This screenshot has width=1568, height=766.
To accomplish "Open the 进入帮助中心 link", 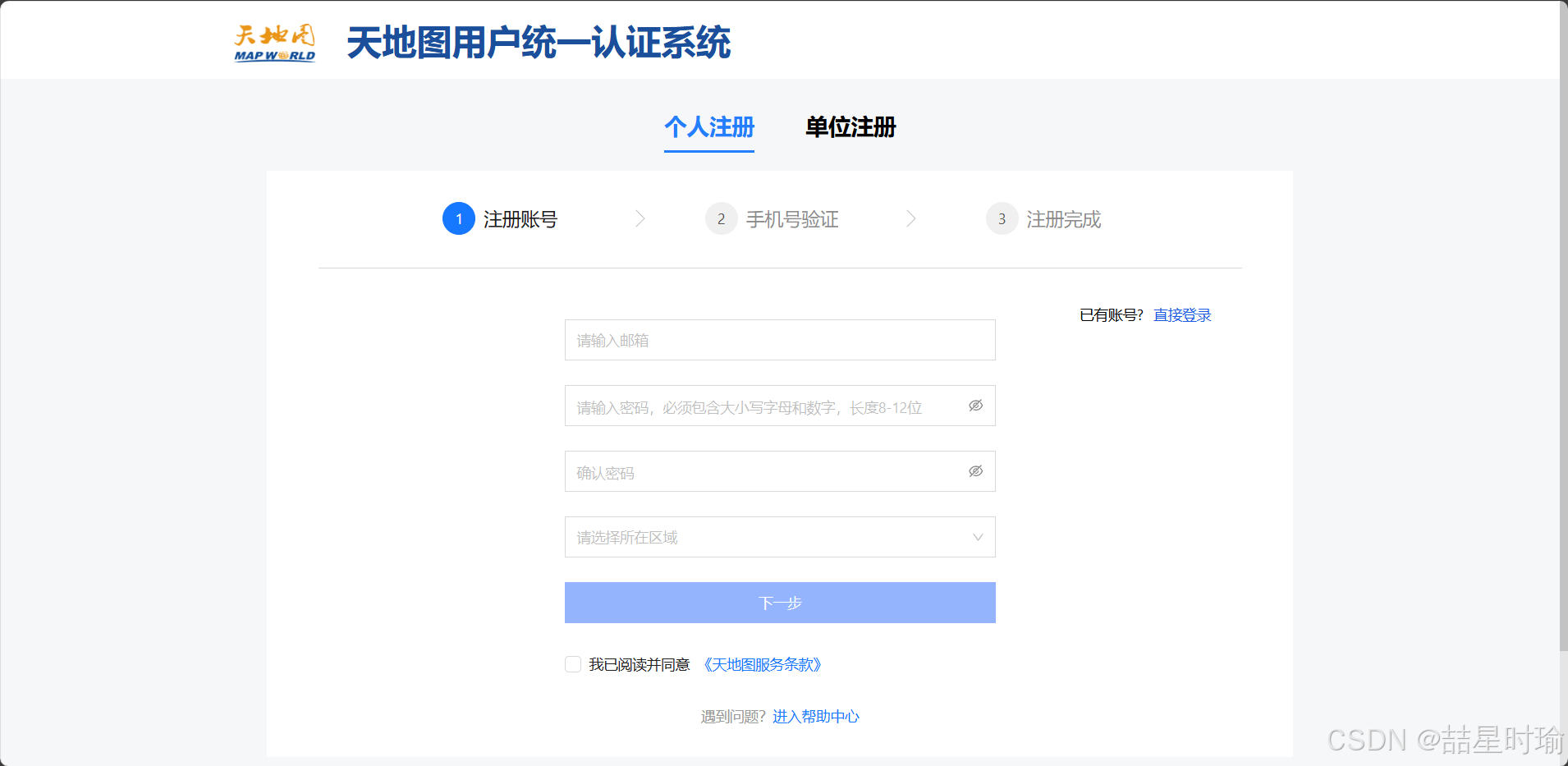I will tap(816, 717).
